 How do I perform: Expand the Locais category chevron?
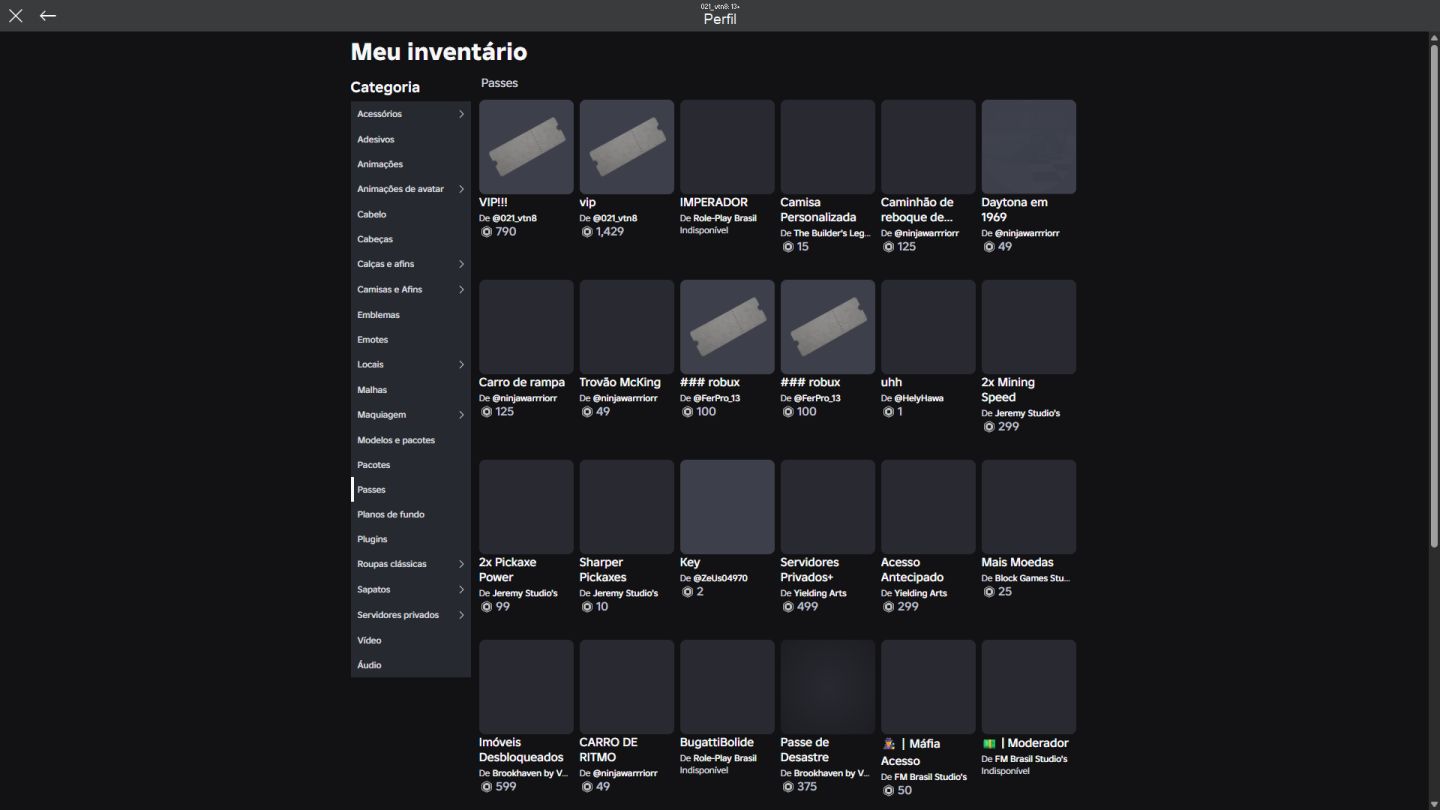[461, 365]
